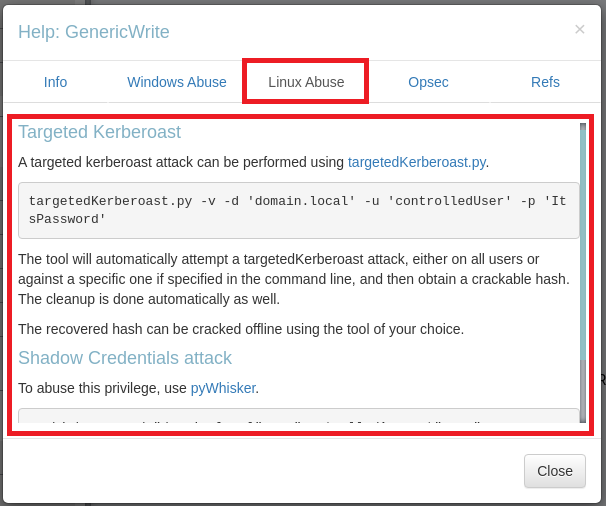Open the targetedKerberoast.py link
Image resolution: width=606 pixels, height=506 pixels.
[416, 162]
